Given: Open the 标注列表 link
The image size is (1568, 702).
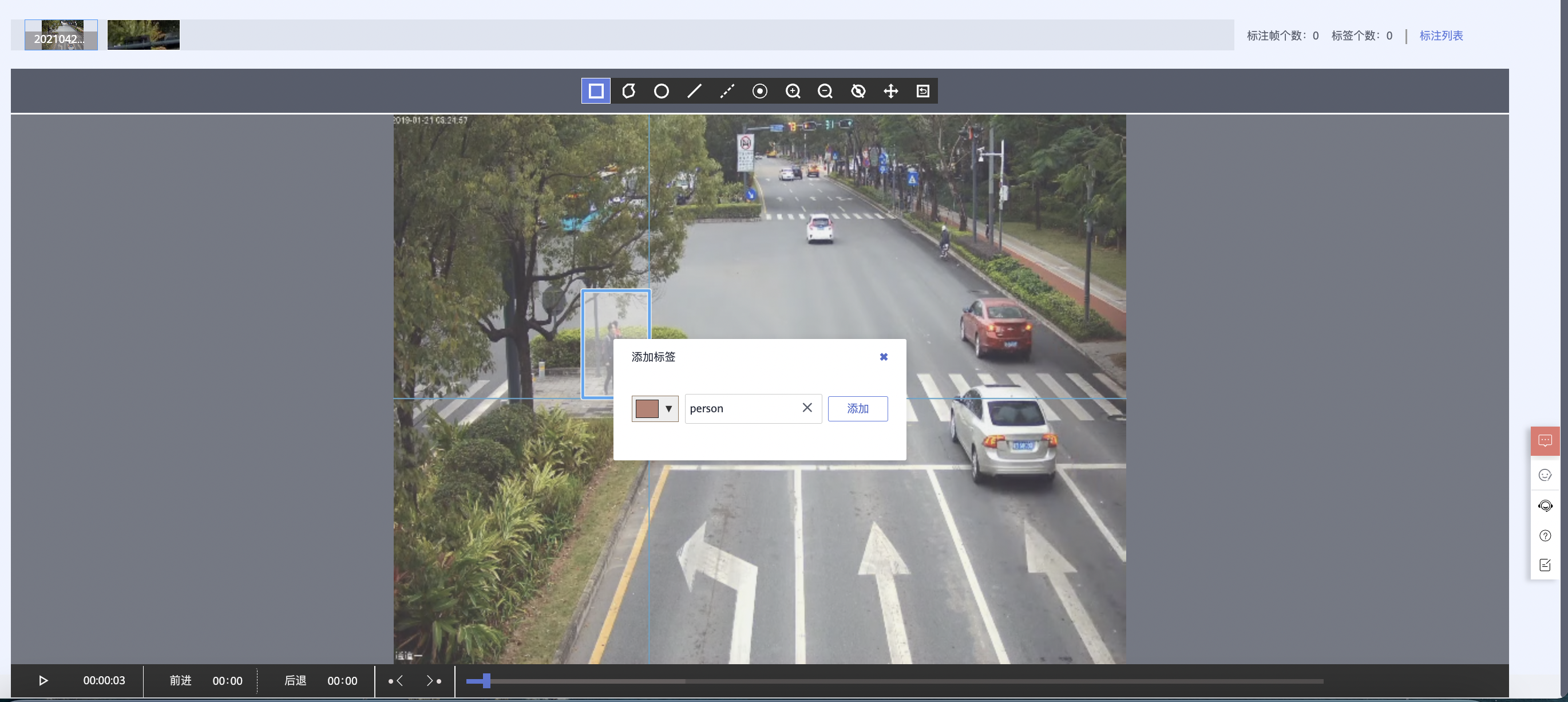Looking at the screenshot, I should 1441,36.
